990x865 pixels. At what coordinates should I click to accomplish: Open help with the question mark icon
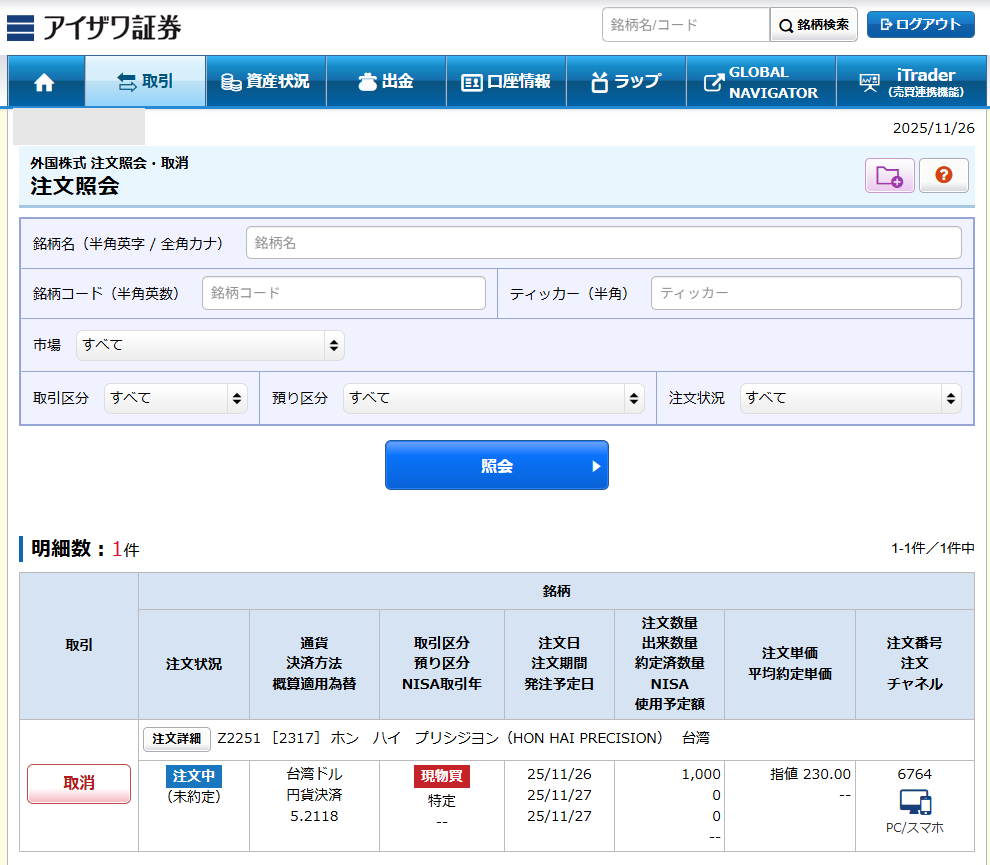944,176
